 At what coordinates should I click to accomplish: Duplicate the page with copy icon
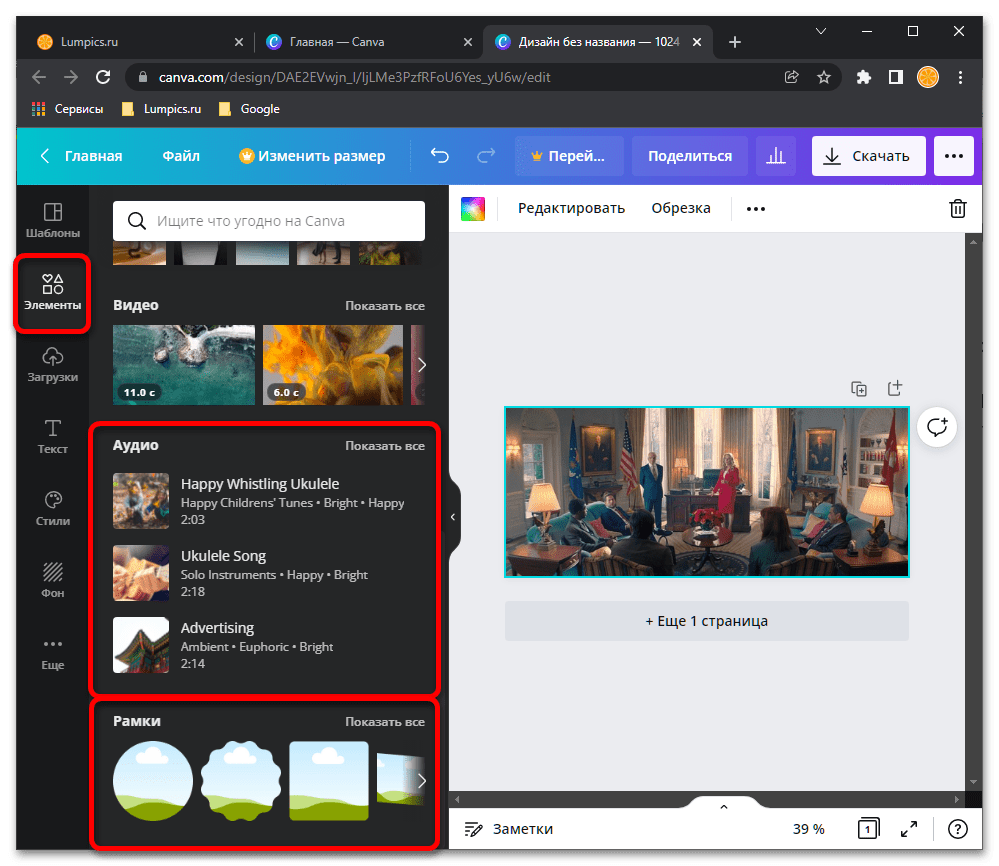[x=859, y=388]
